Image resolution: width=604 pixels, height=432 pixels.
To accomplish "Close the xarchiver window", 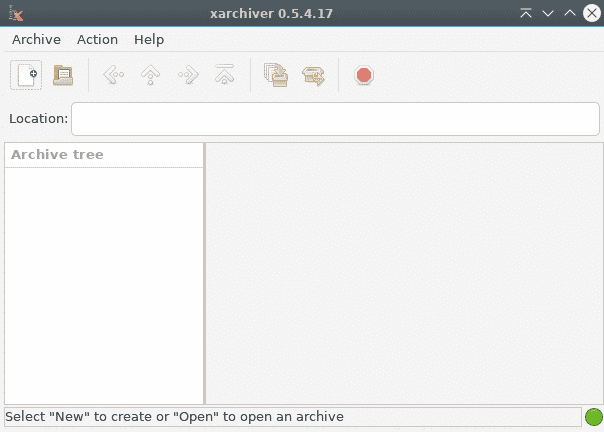I will coord(592,13).
